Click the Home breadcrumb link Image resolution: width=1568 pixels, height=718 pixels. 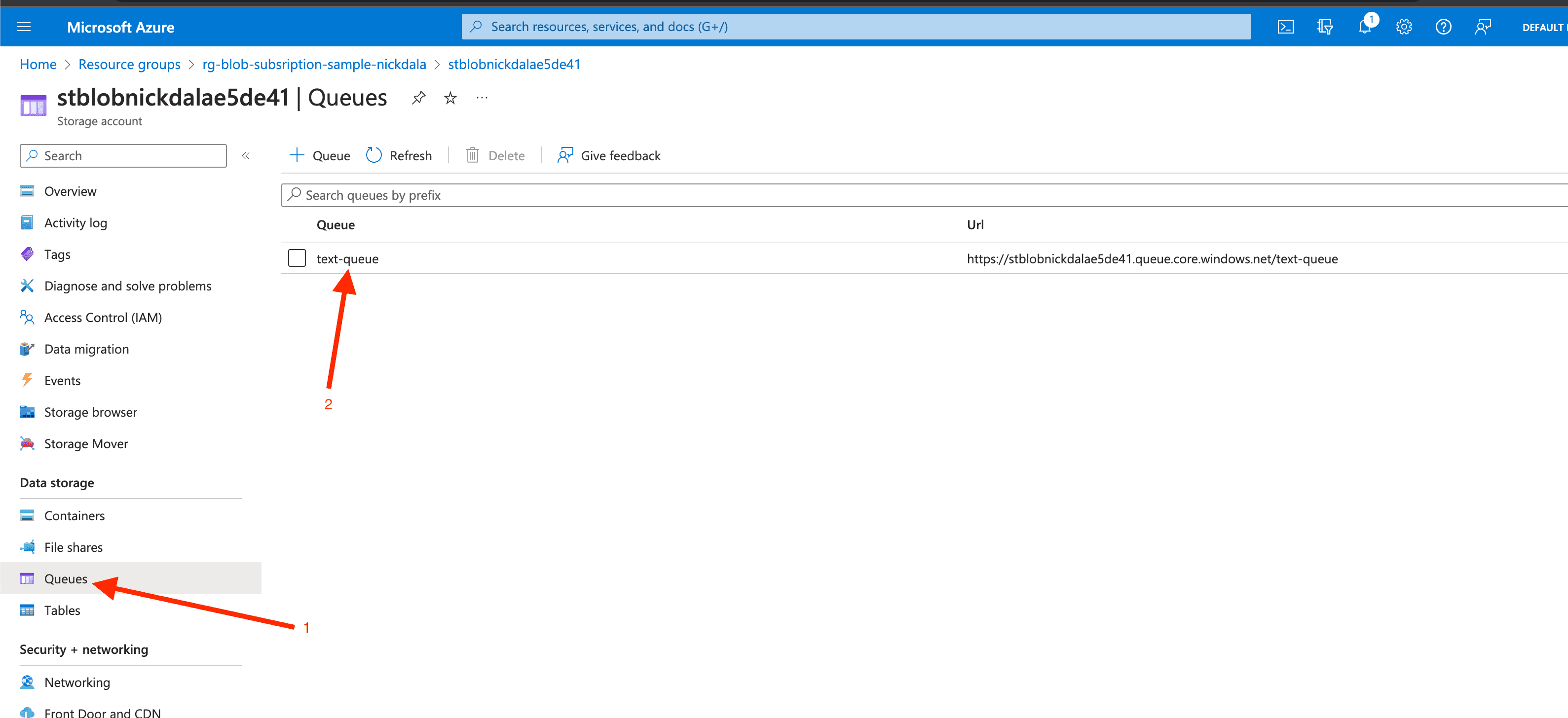[x=37, y=65]
